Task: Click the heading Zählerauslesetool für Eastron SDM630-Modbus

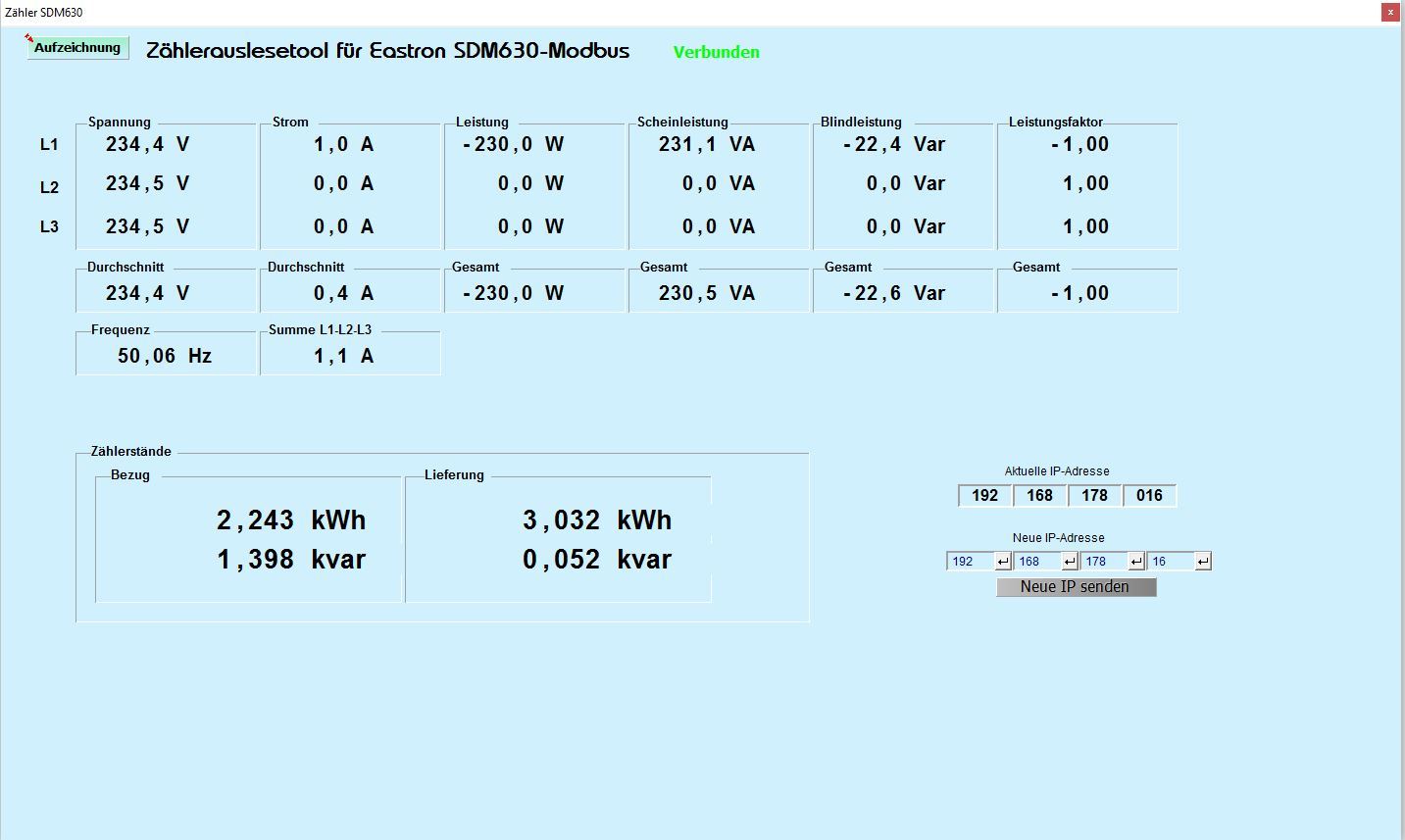Action: click(388, 51)
